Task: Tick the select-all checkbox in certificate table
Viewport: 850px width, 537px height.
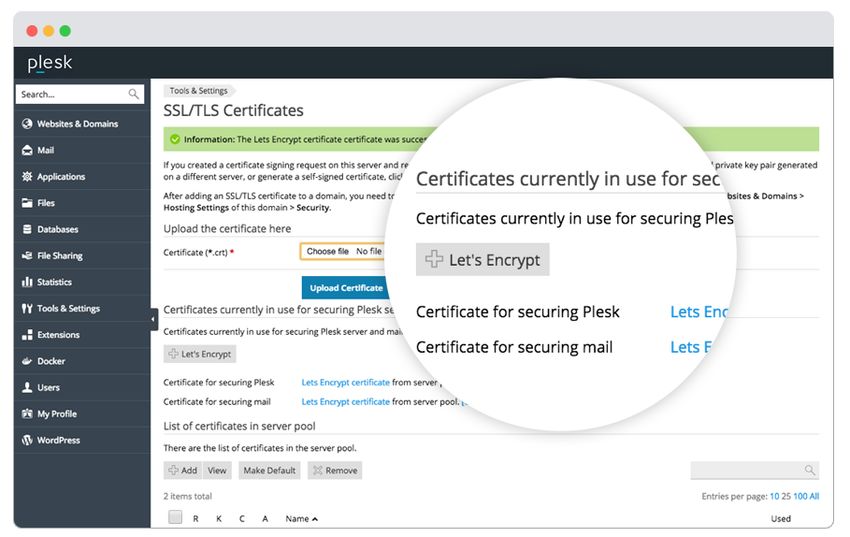Action: tap(175, 517)
